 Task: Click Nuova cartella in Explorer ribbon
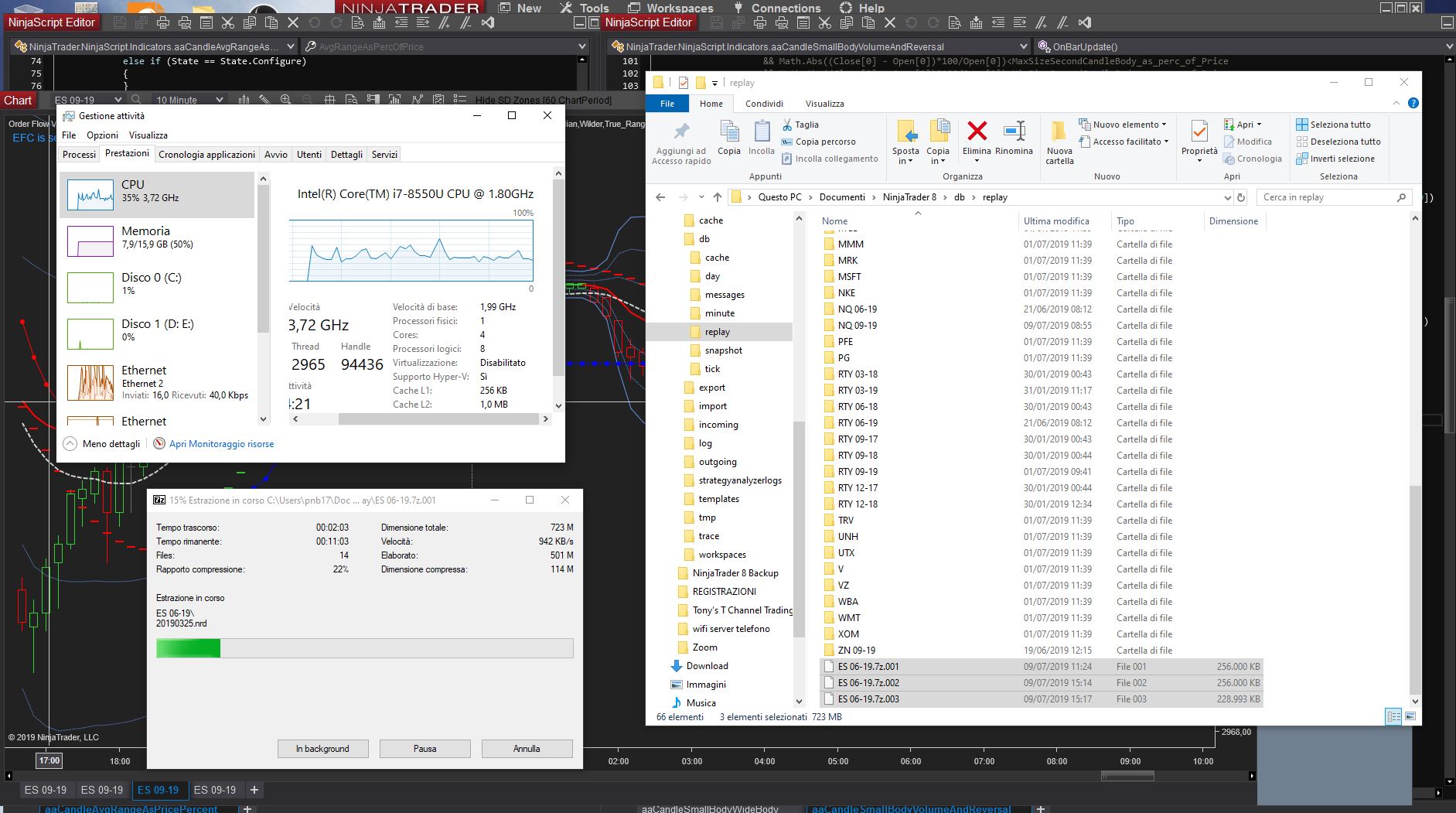click(1059, 143)
